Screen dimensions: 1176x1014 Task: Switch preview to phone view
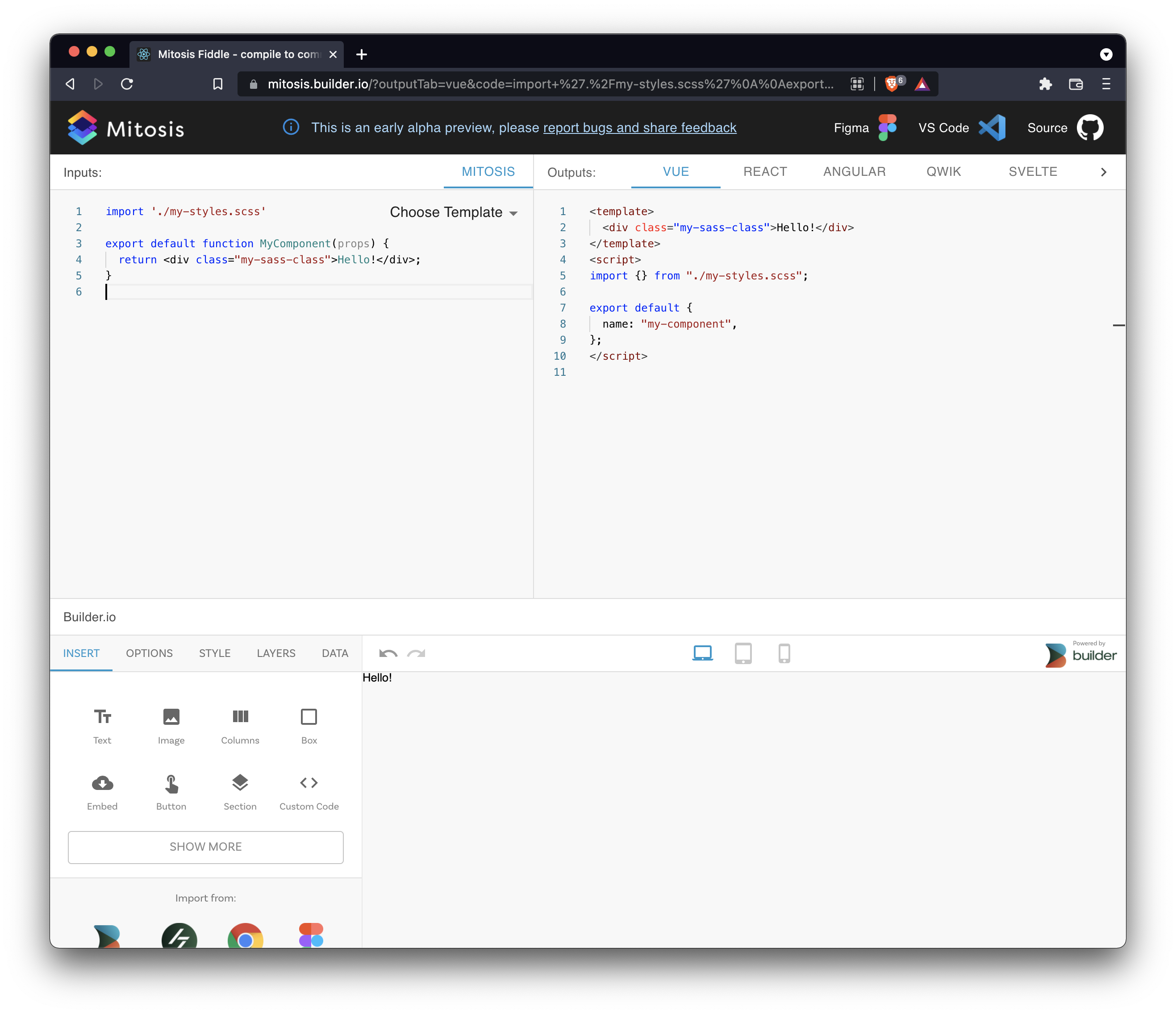785,653
